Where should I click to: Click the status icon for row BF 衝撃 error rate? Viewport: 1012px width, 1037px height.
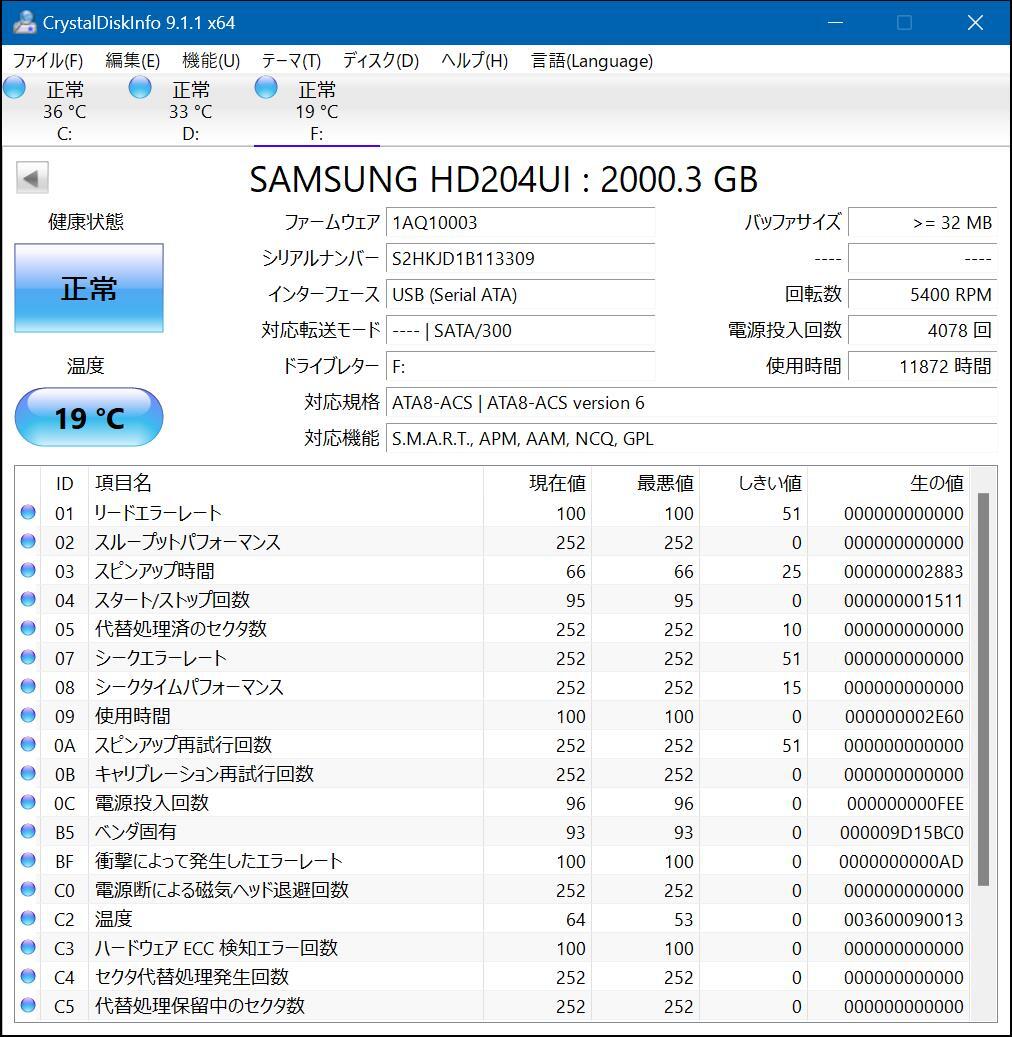[28, 860]
